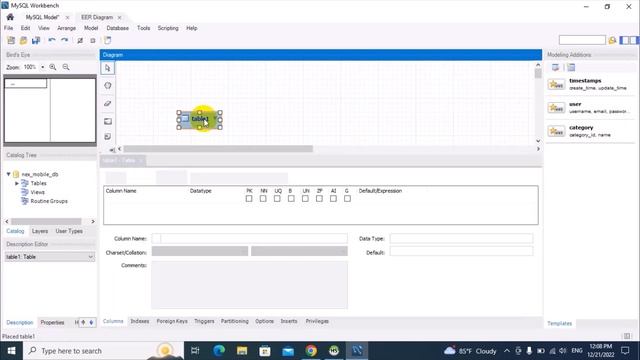
Task: Open the Zoom percentage dropdown
Action: 42,67
